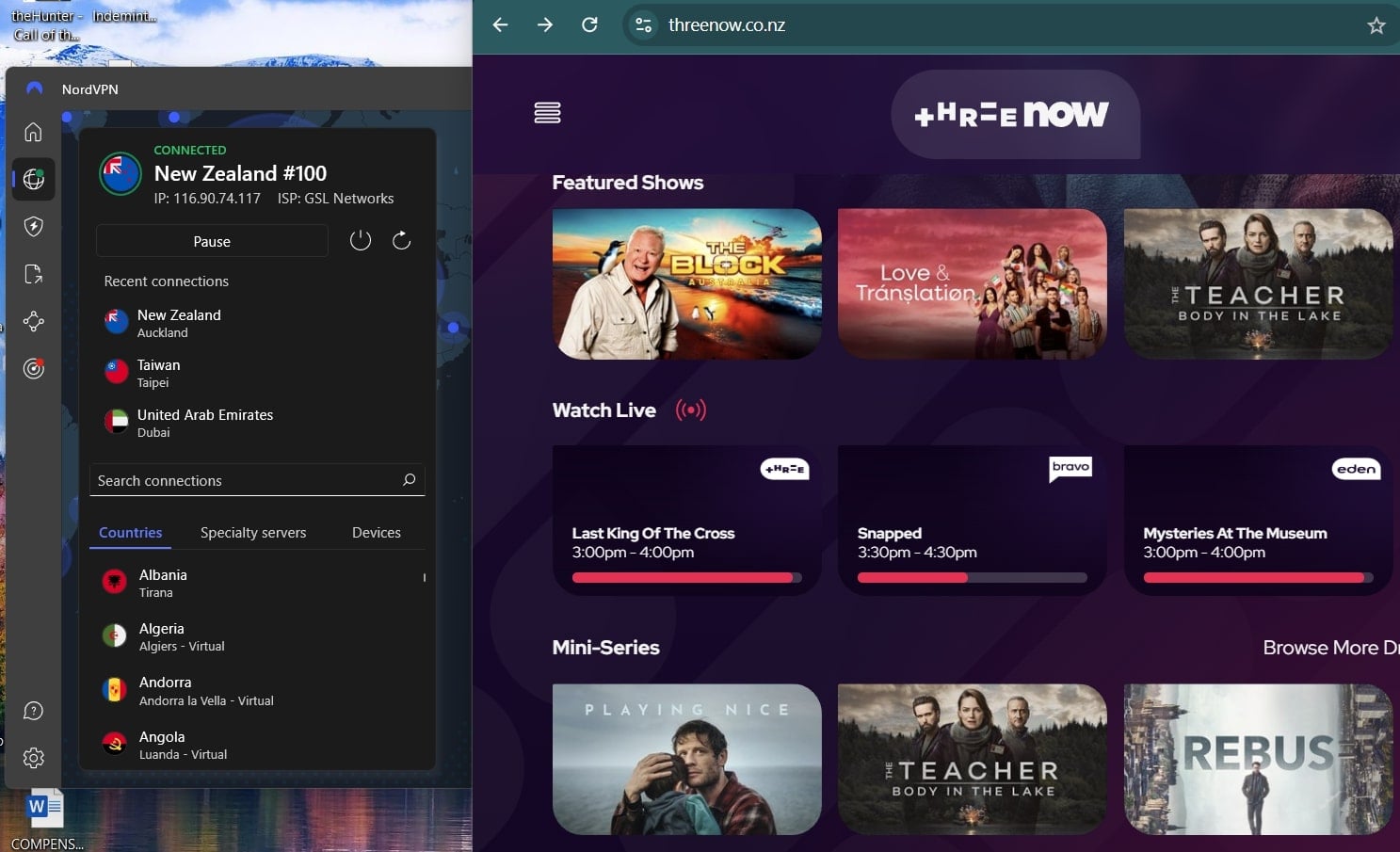Click the Bravo logo on the Snapped card
1400x852 pixels.
(1070, 468)
